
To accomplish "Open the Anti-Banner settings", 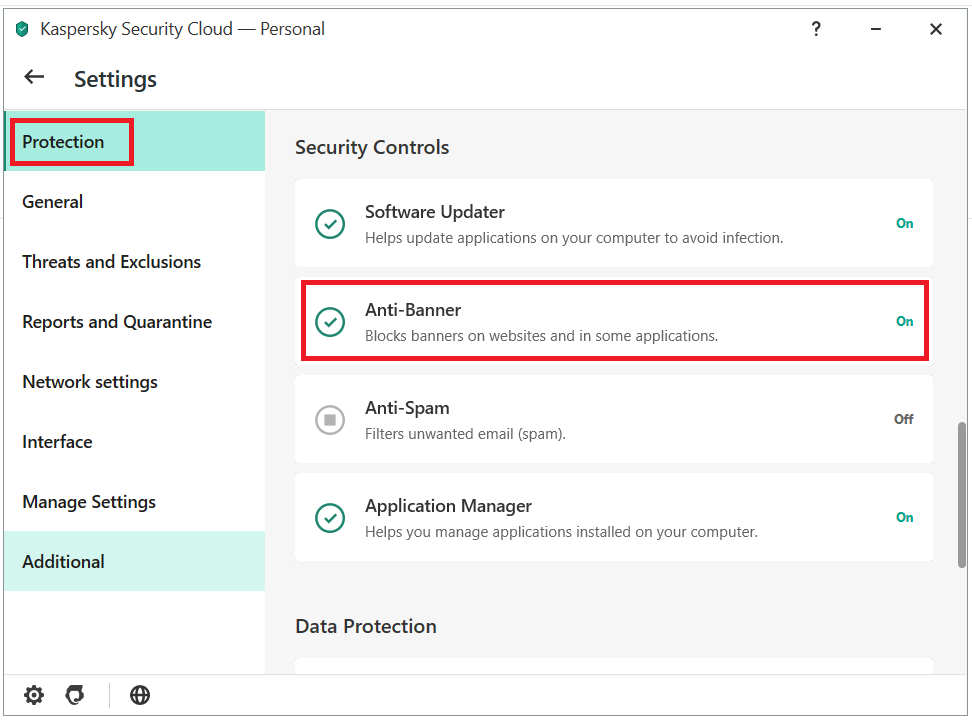I will [614, 321].
